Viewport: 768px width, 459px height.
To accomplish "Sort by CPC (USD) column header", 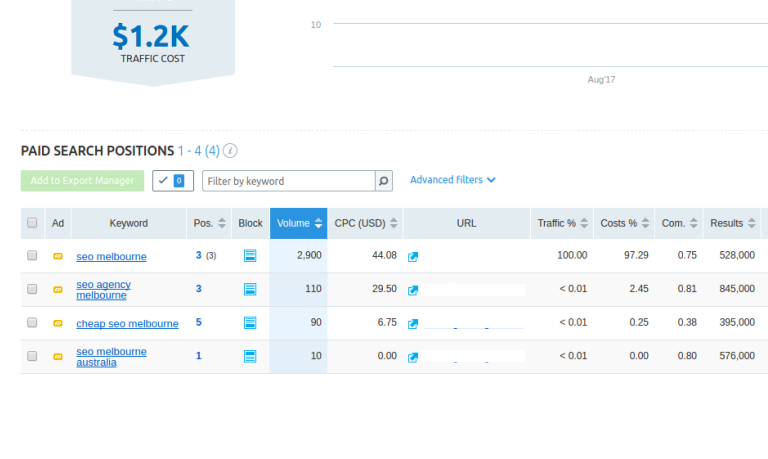I will pyautogui.click(x=365, y=223).
